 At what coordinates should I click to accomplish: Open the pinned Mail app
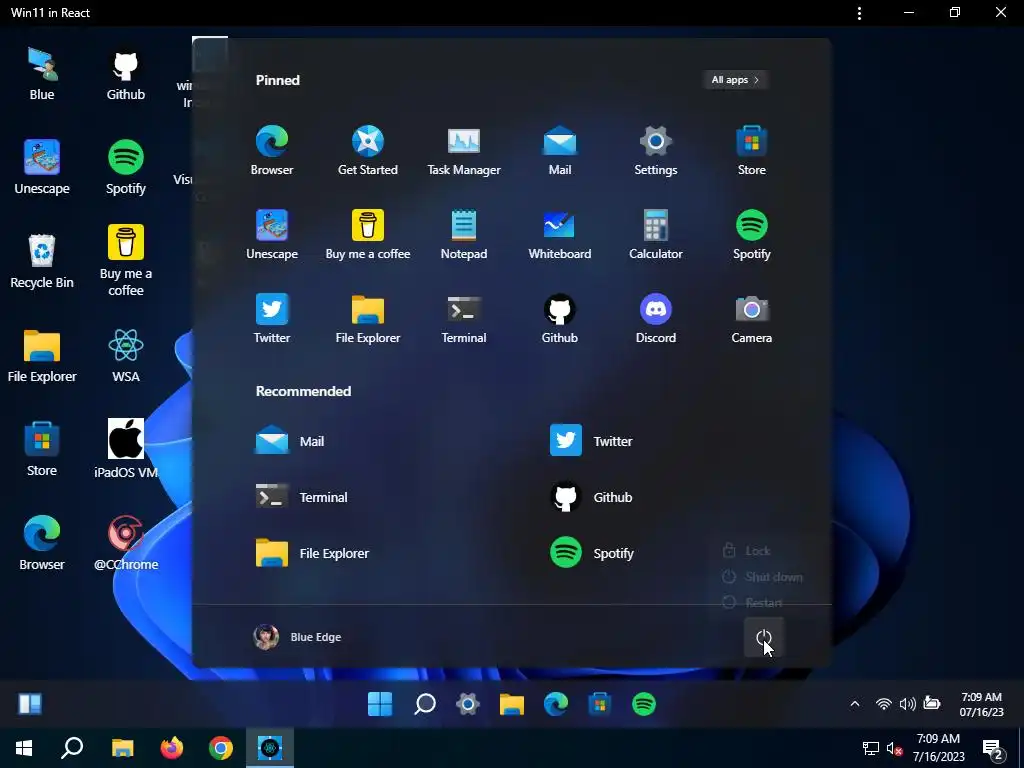pyautogui.click(x=560, y=150)
